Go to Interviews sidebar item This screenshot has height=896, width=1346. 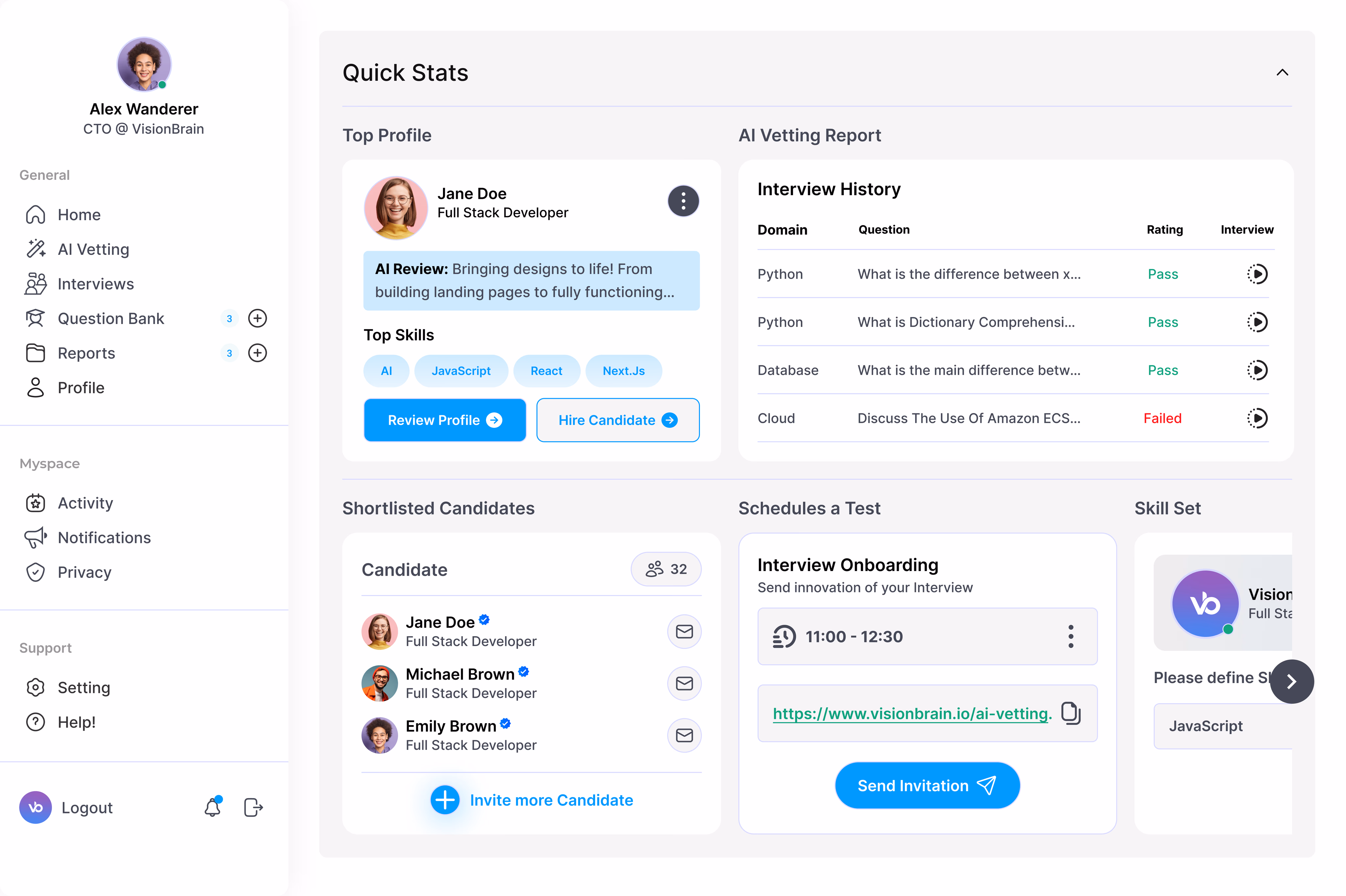click(x=95, y=284)
